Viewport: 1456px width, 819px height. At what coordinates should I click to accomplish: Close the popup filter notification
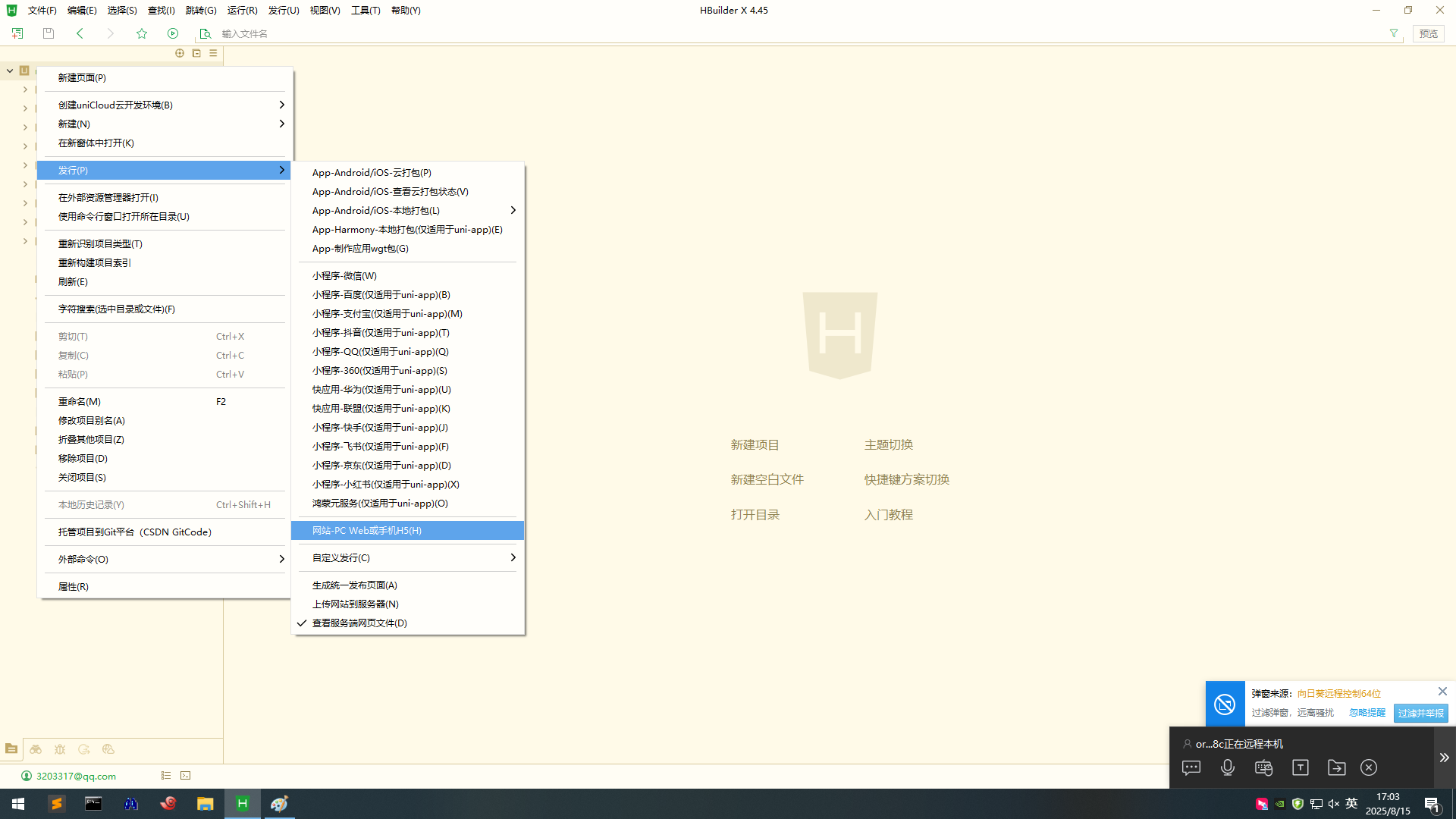1442,692
